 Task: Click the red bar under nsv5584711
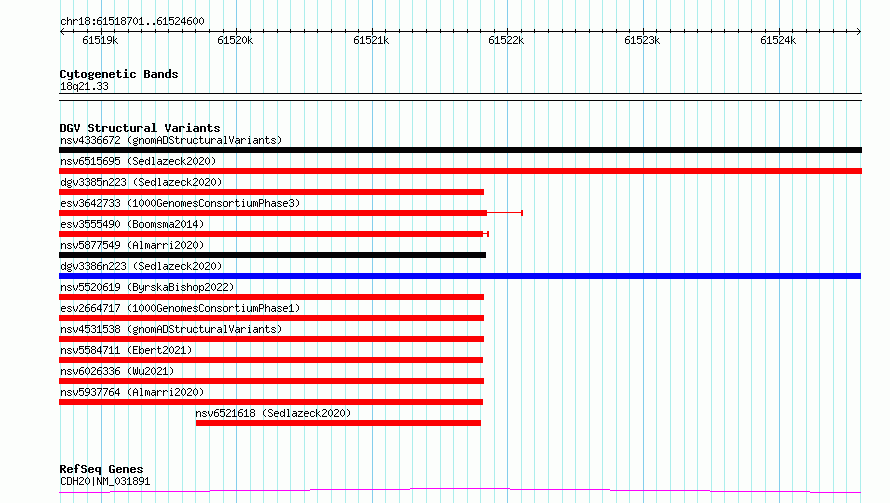click(271, 360)
